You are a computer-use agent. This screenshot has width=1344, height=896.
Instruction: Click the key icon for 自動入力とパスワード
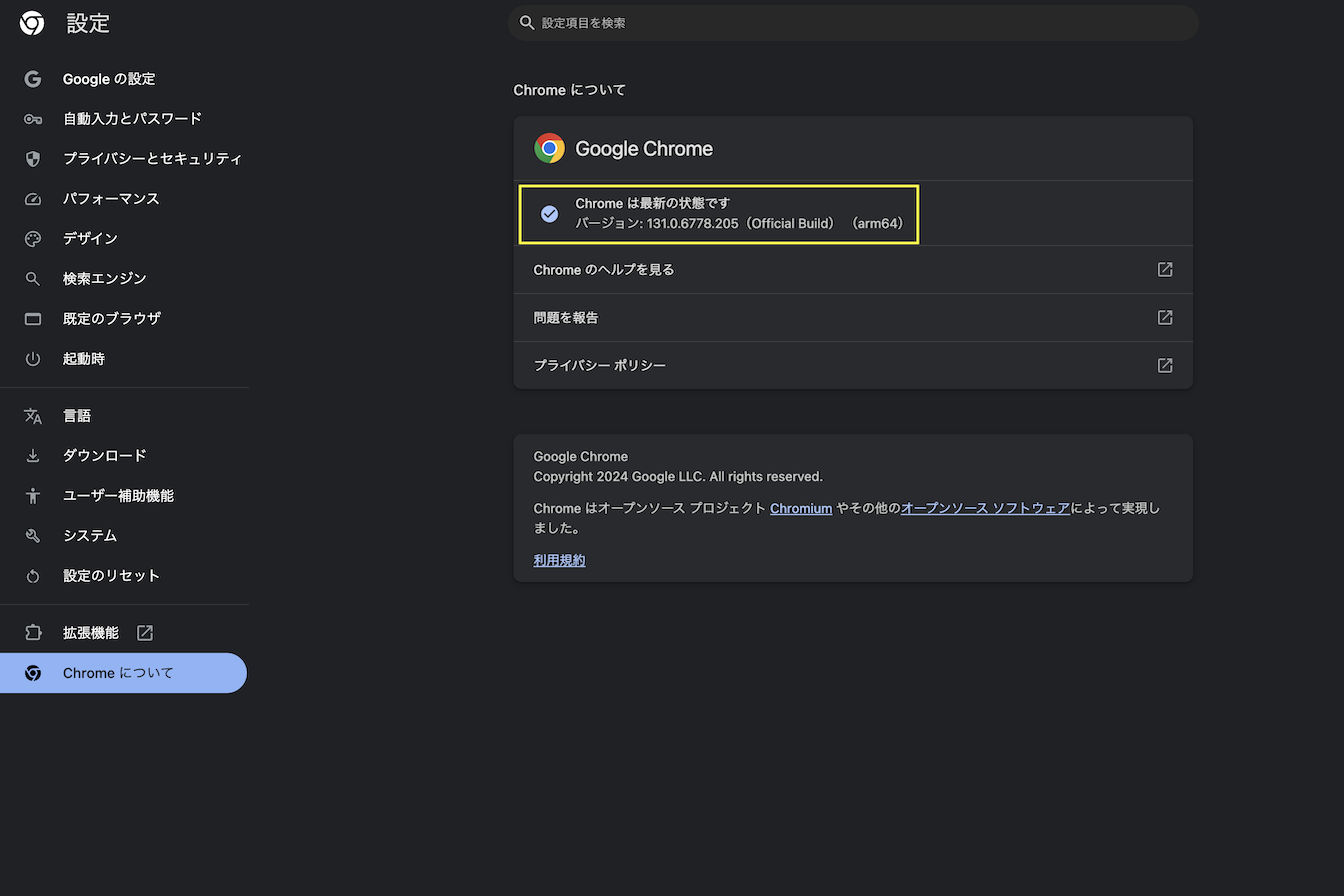pos(33,119)
